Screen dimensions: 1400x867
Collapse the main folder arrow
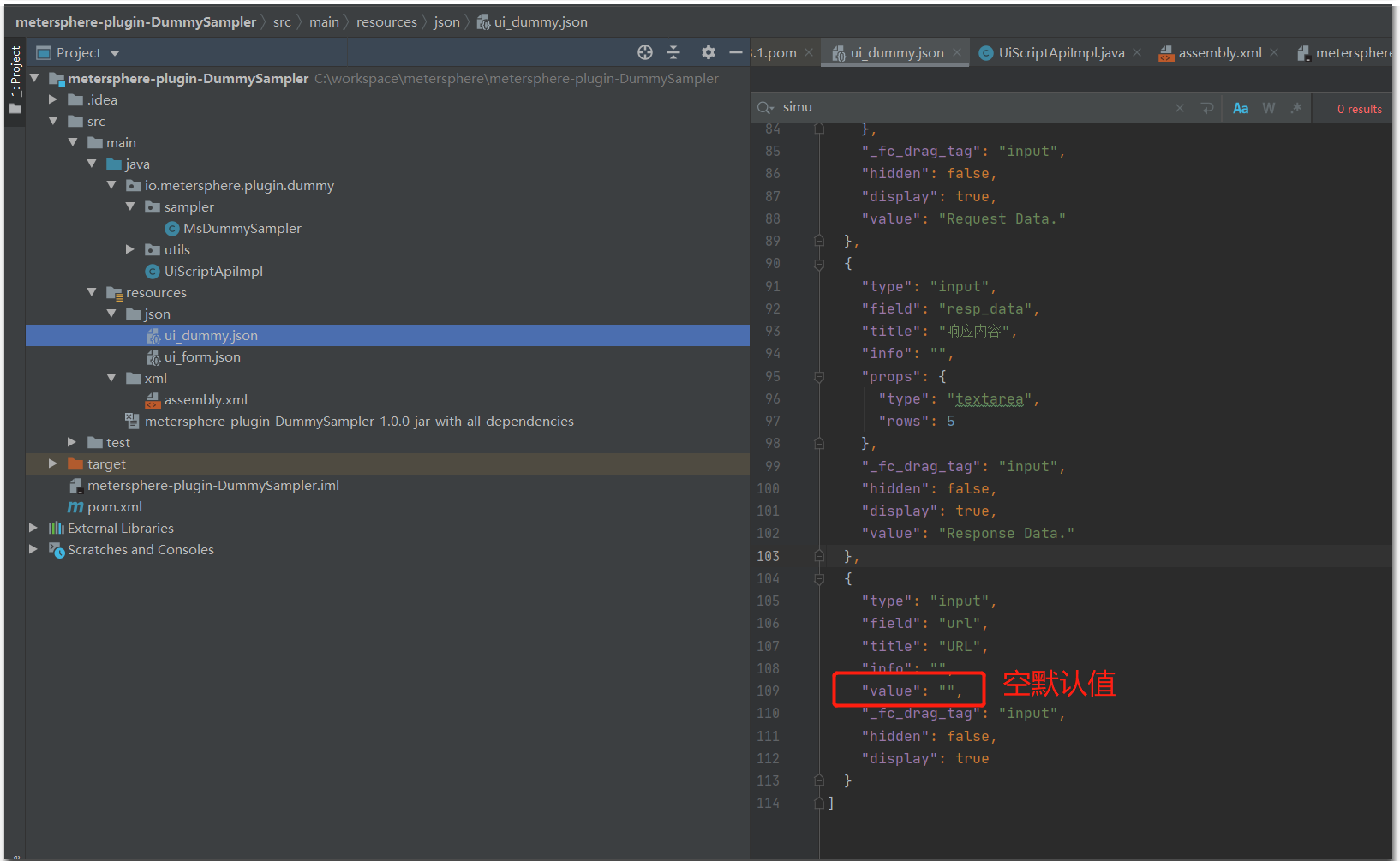pyautogui.click(x=73, y=142)
